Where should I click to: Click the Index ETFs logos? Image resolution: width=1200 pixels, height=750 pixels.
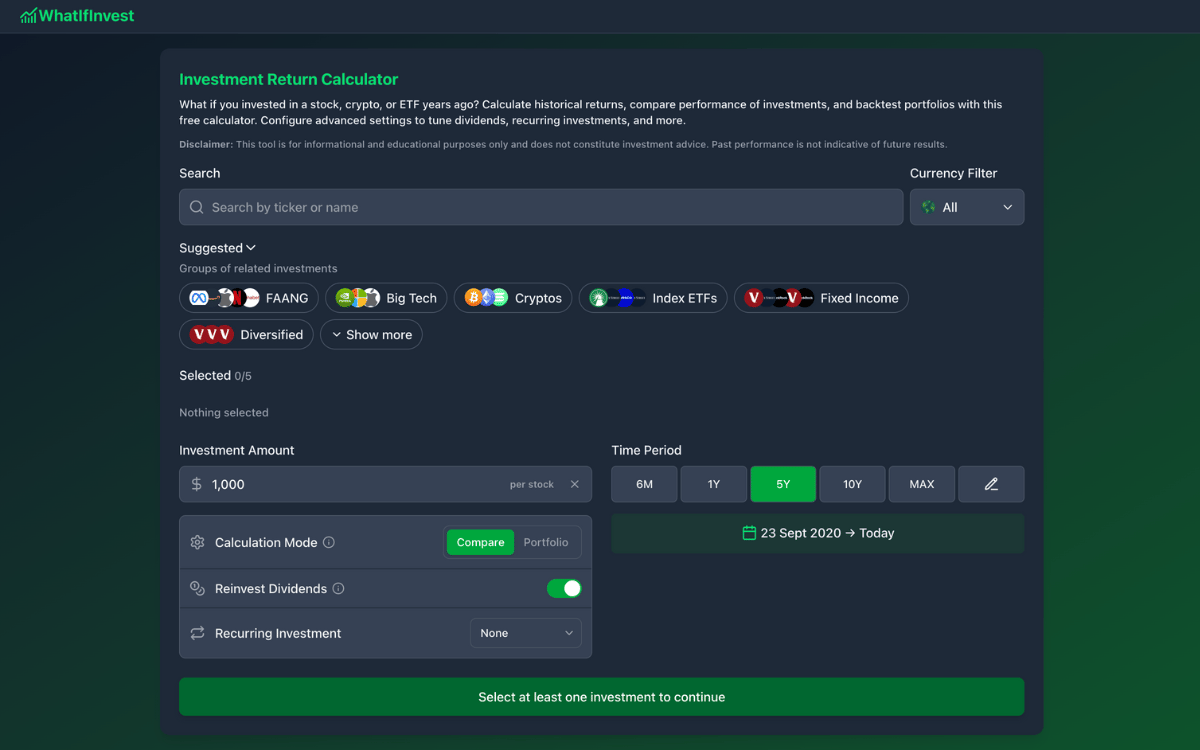click(617, 298)
